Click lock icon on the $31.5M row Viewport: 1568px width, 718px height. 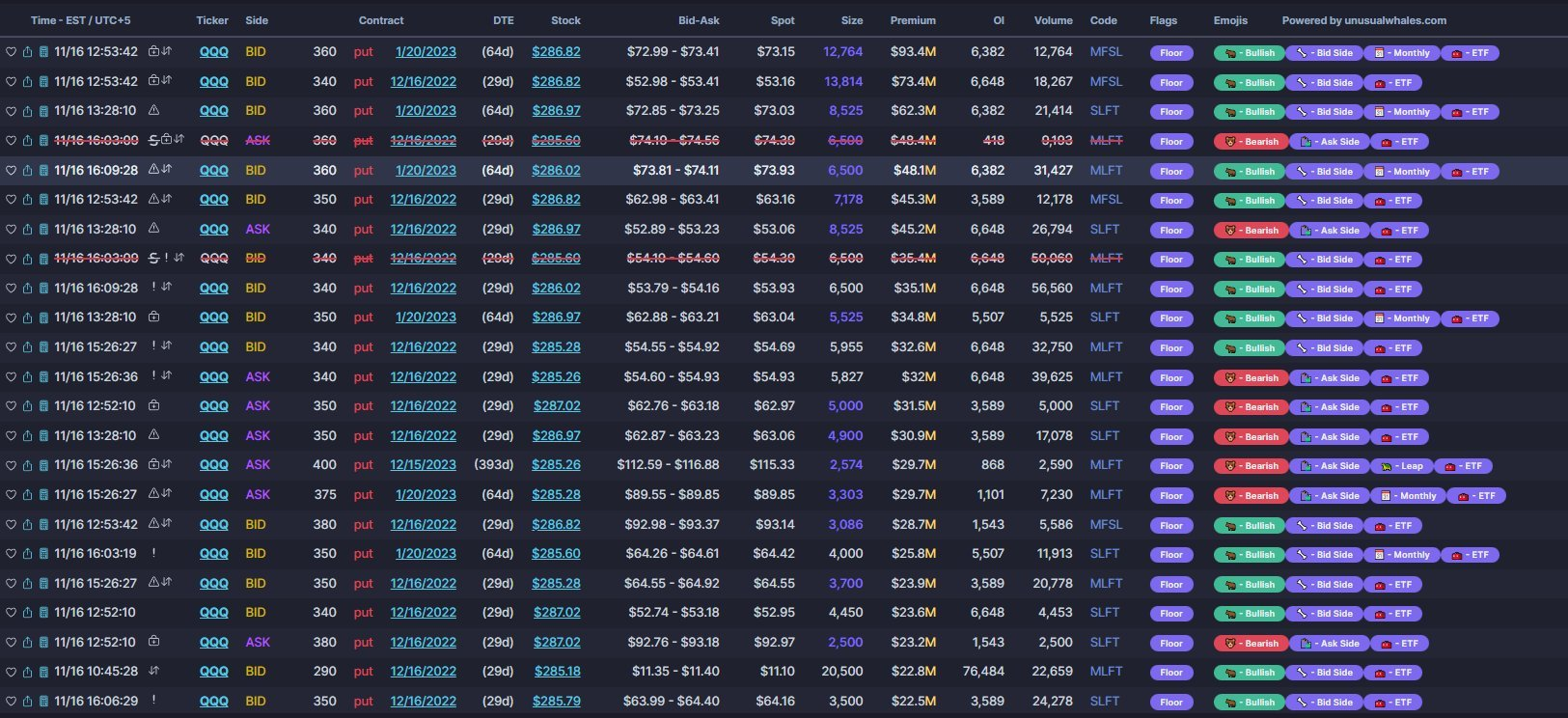153,406
